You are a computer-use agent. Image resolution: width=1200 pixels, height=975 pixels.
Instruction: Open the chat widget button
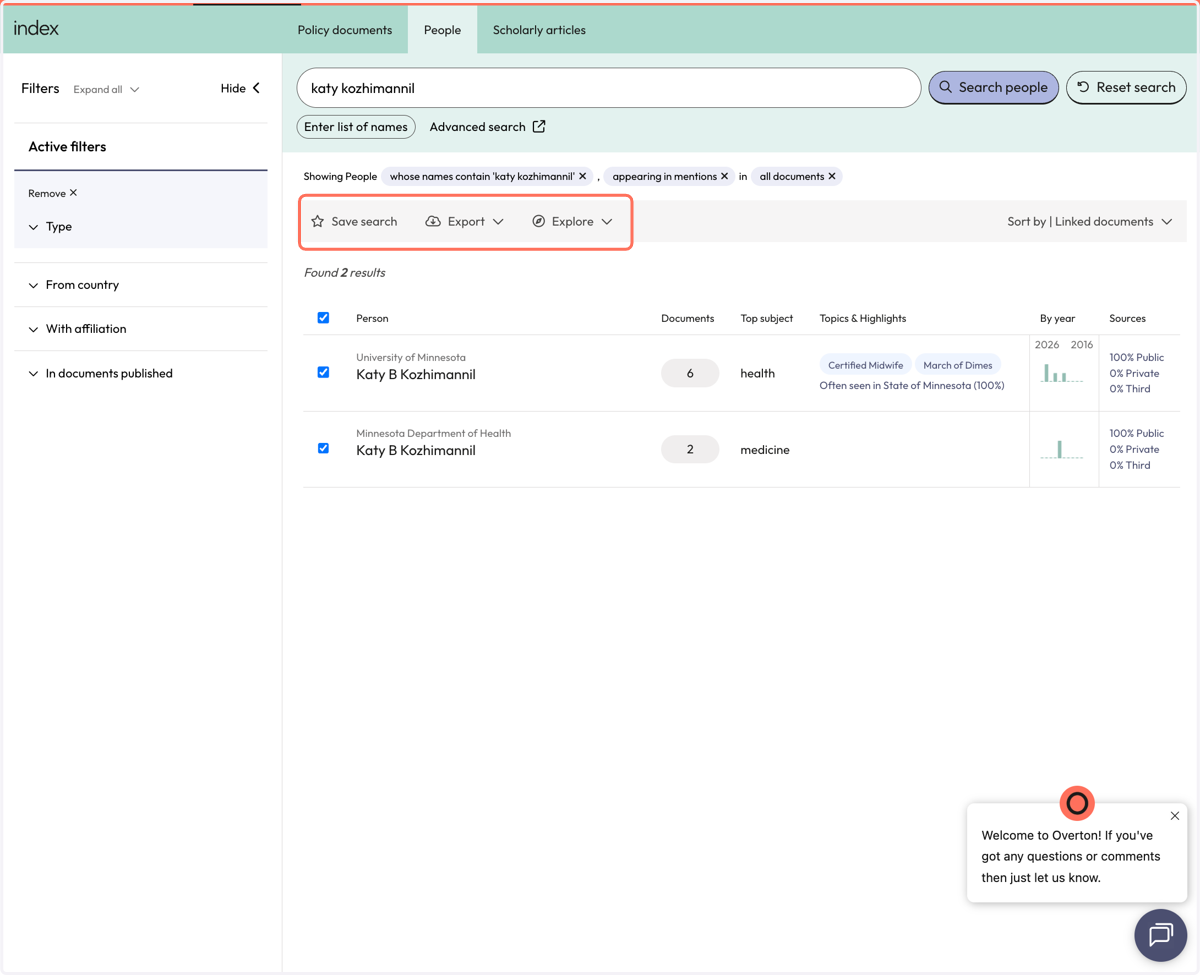click(x=1160, y=935)
